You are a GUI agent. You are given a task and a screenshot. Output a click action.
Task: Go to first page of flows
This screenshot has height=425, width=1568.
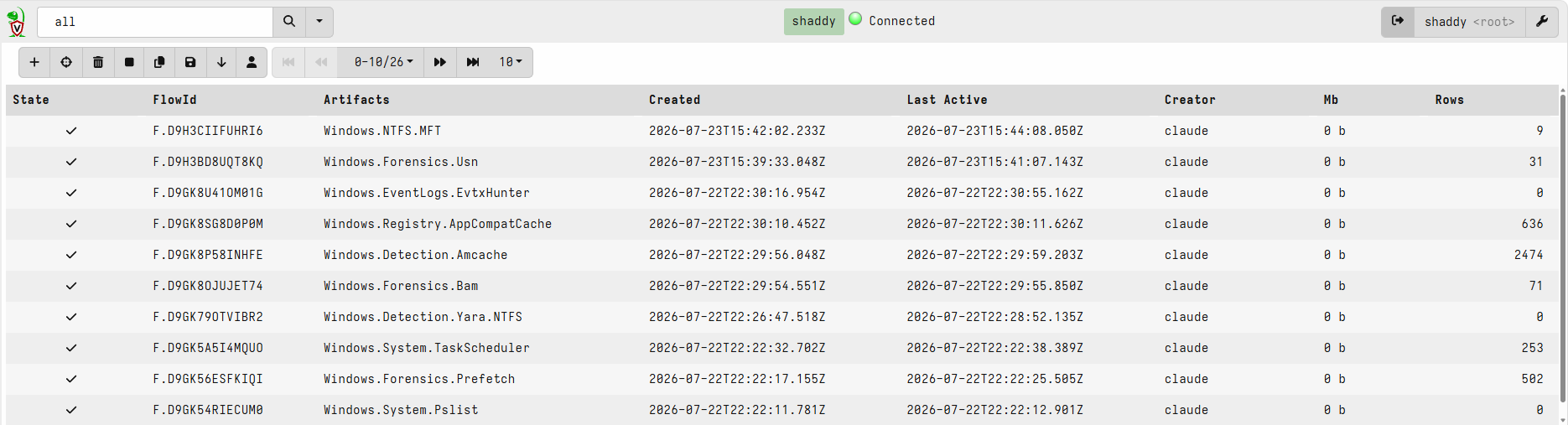click(x=288, y=62)
